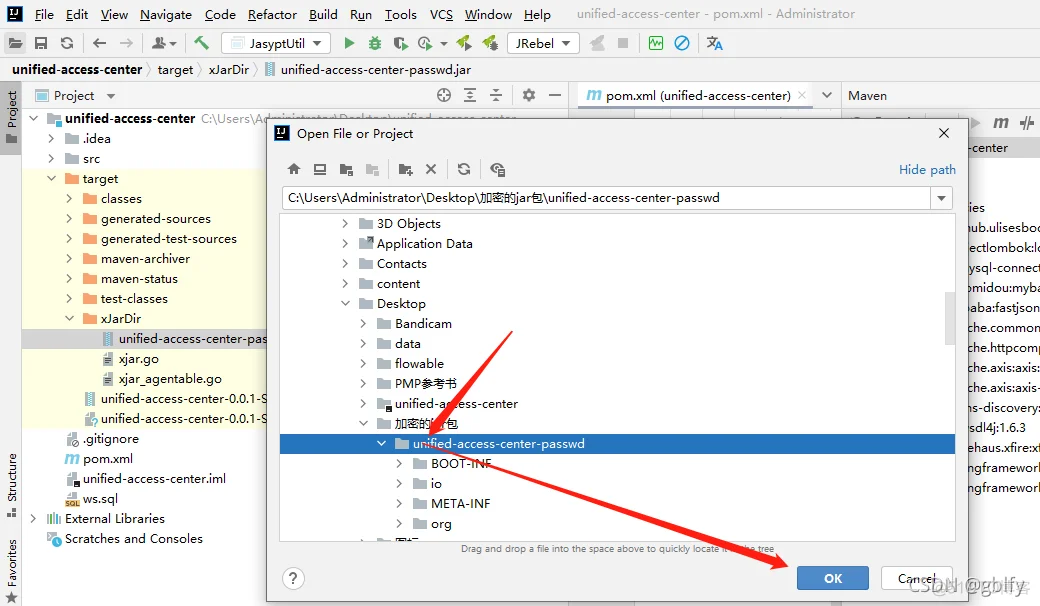Click Collapse All icon in Project panel

(495, 95)
